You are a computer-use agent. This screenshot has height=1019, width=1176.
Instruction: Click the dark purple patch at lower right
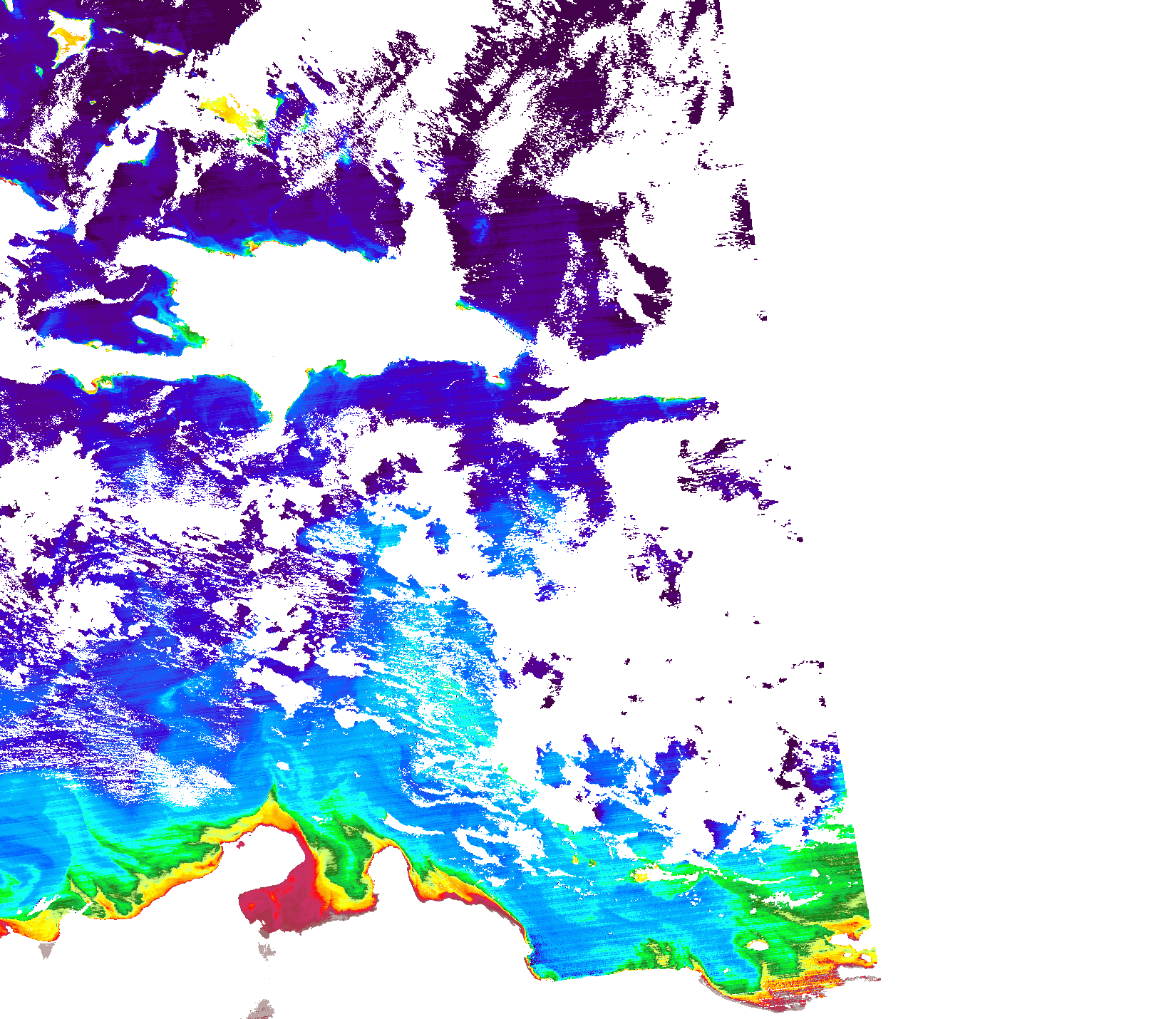pyautogui.click(x=793, y=766)
